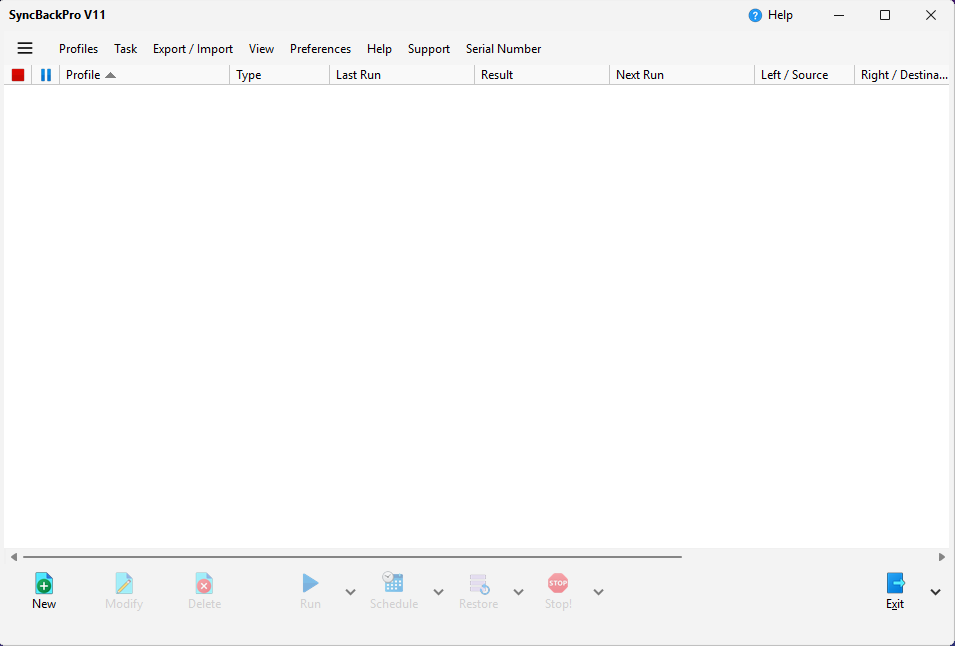This screenshot has width=955, height=646.
Task: Click the red stop column header icon
Action: pos(18,75)
